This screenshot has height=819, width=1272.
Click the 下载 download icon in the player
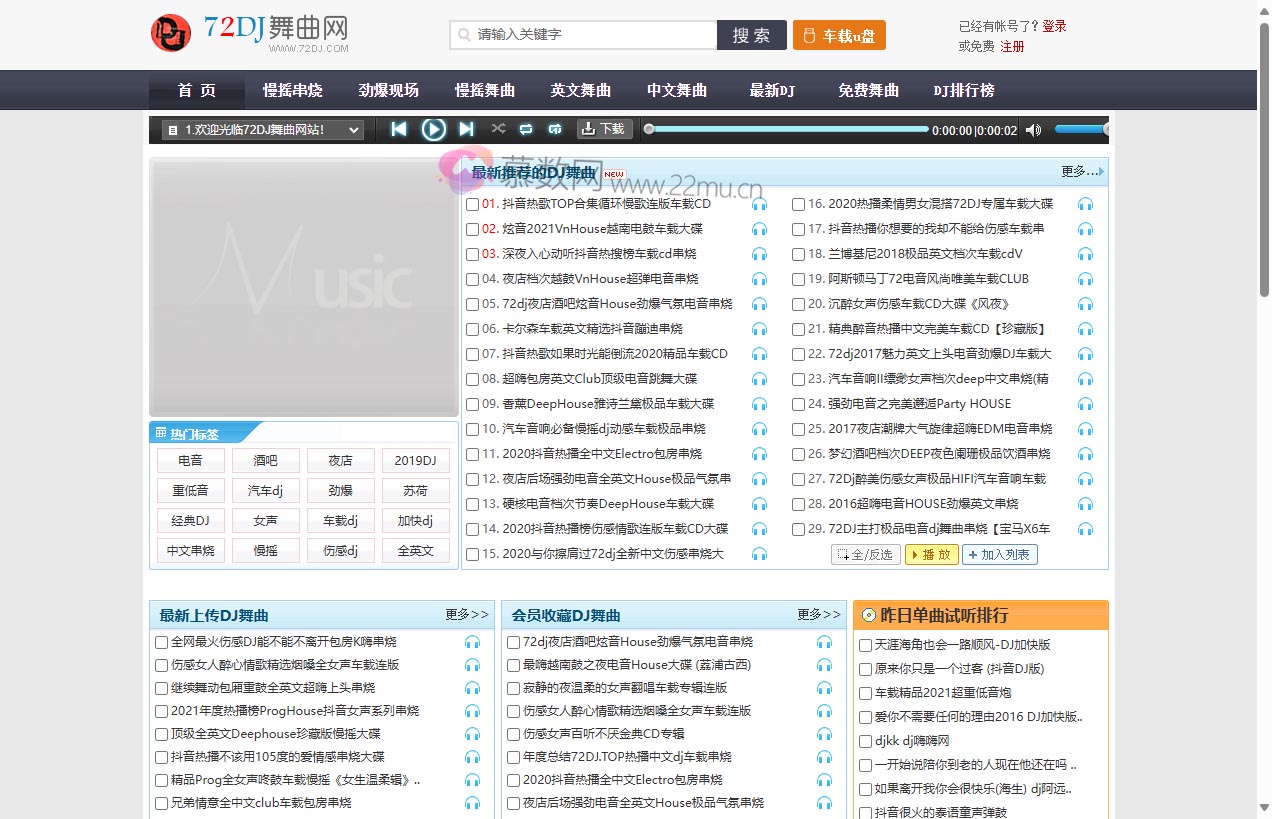602,129
